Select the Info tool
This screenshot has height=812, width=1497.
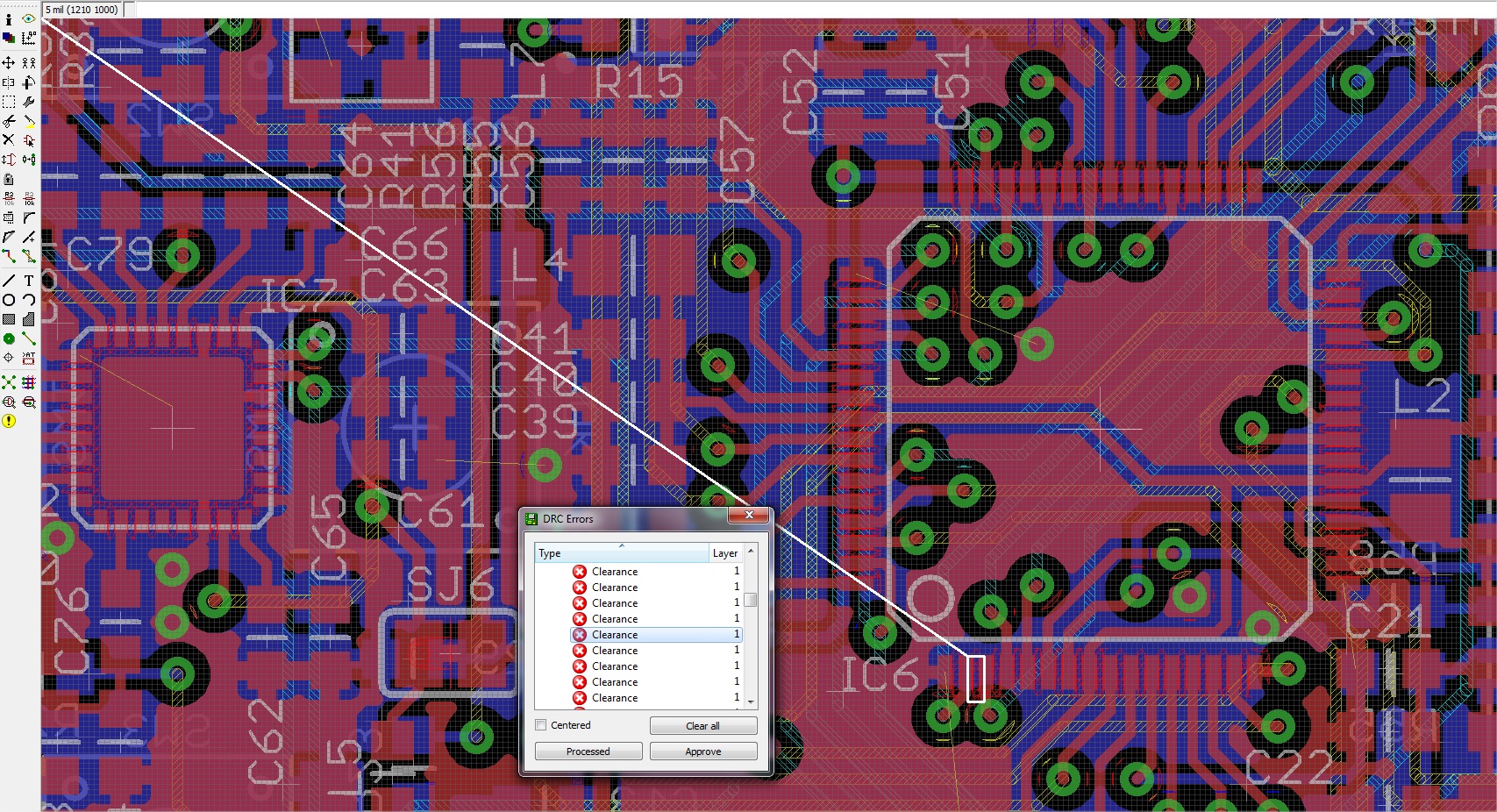[x=9, y=20]
